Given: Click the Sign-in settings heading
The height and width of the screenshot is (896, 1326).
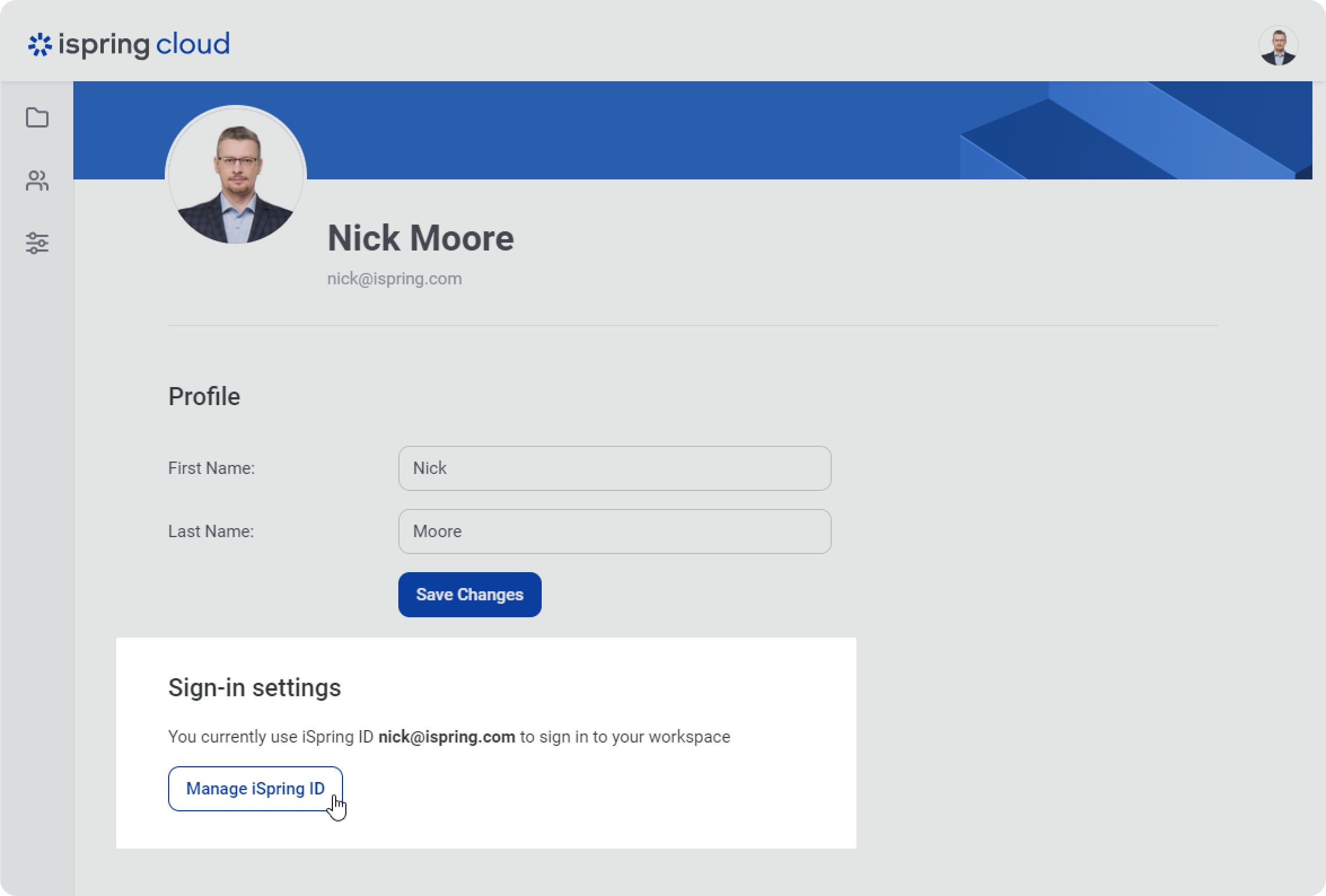Looking at the screenshot, I should (x=254, y=688).
